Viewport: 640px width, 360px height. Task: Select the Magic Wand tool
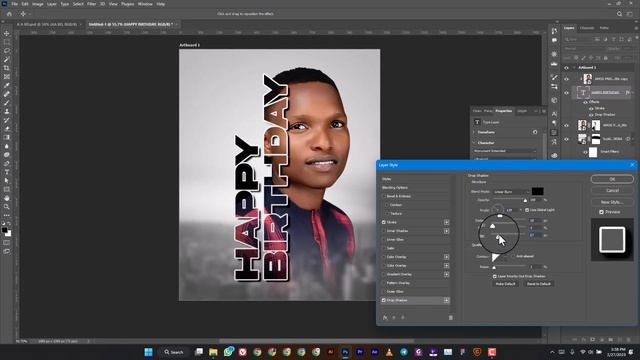[7, 60]
